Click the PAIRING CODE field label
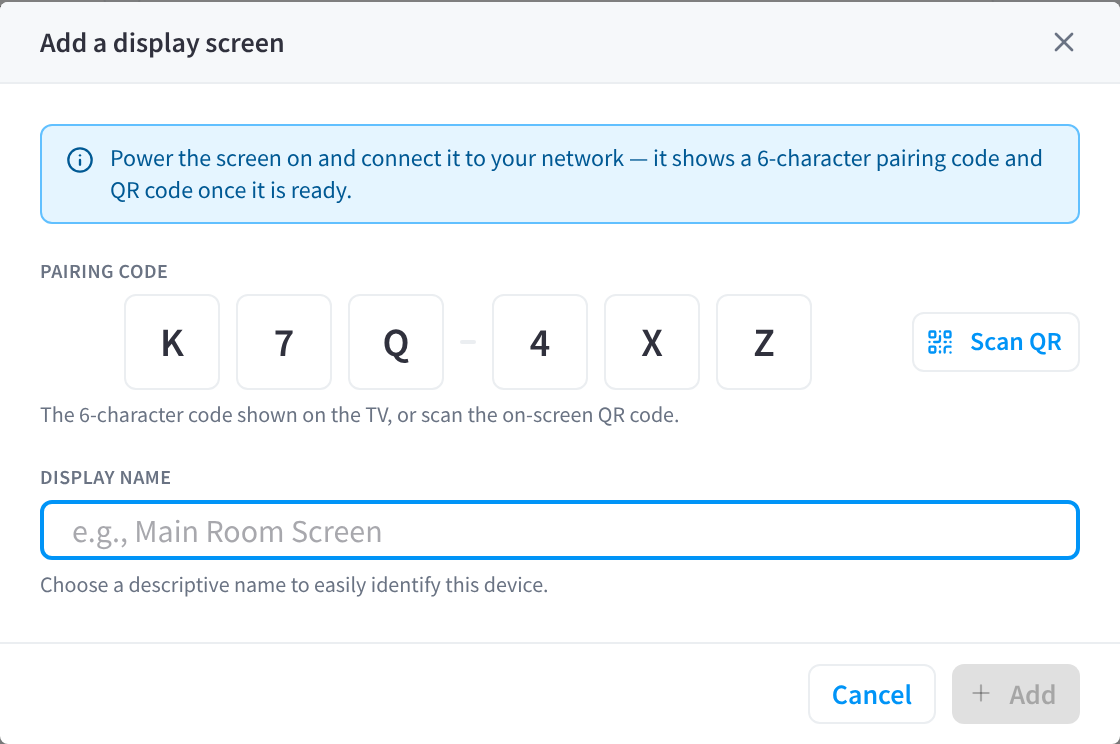The image size is (1120, 744). 104,271
